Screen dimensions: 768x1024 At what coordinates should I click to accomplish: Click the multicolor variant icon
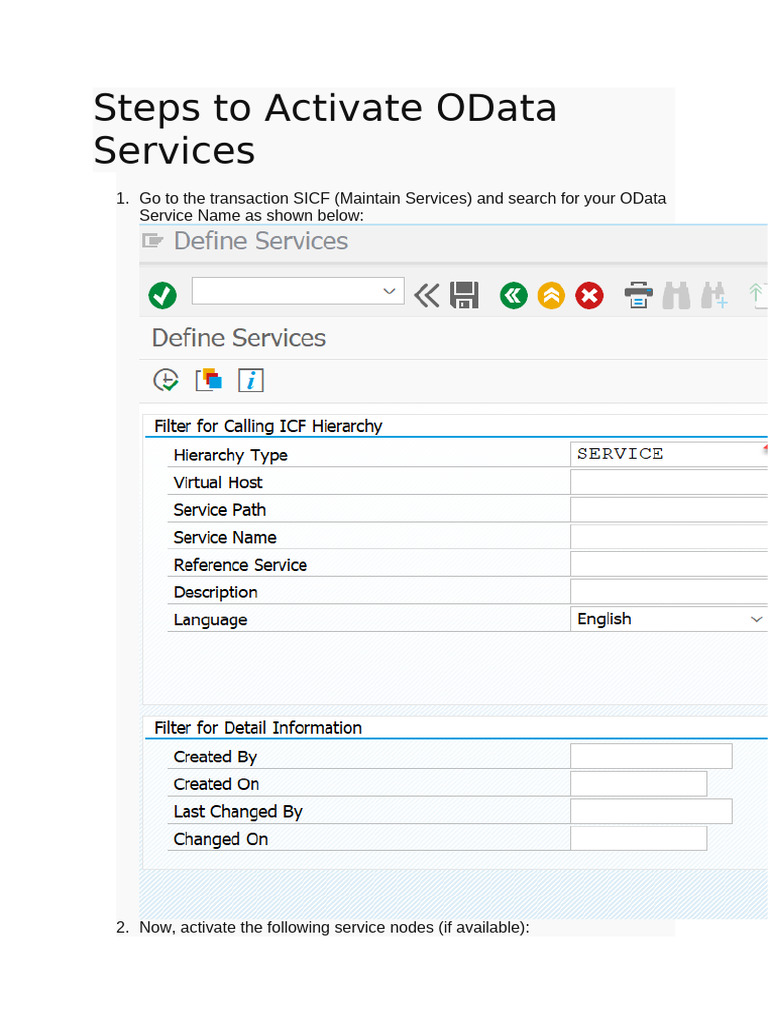coord(209,380)
